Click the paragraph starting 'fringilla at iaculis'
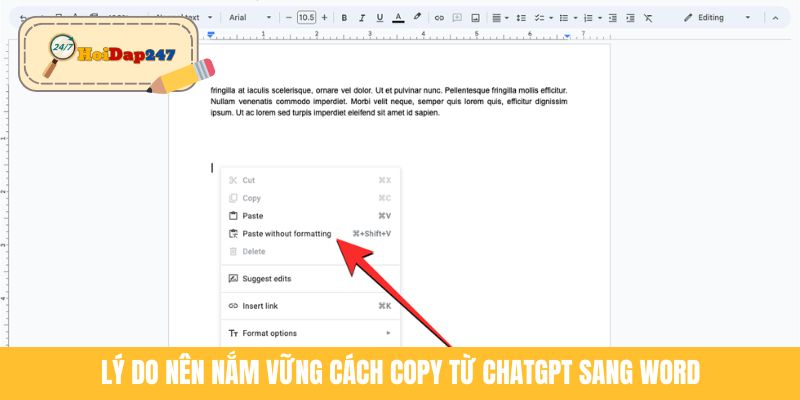 tap(389, 102)
